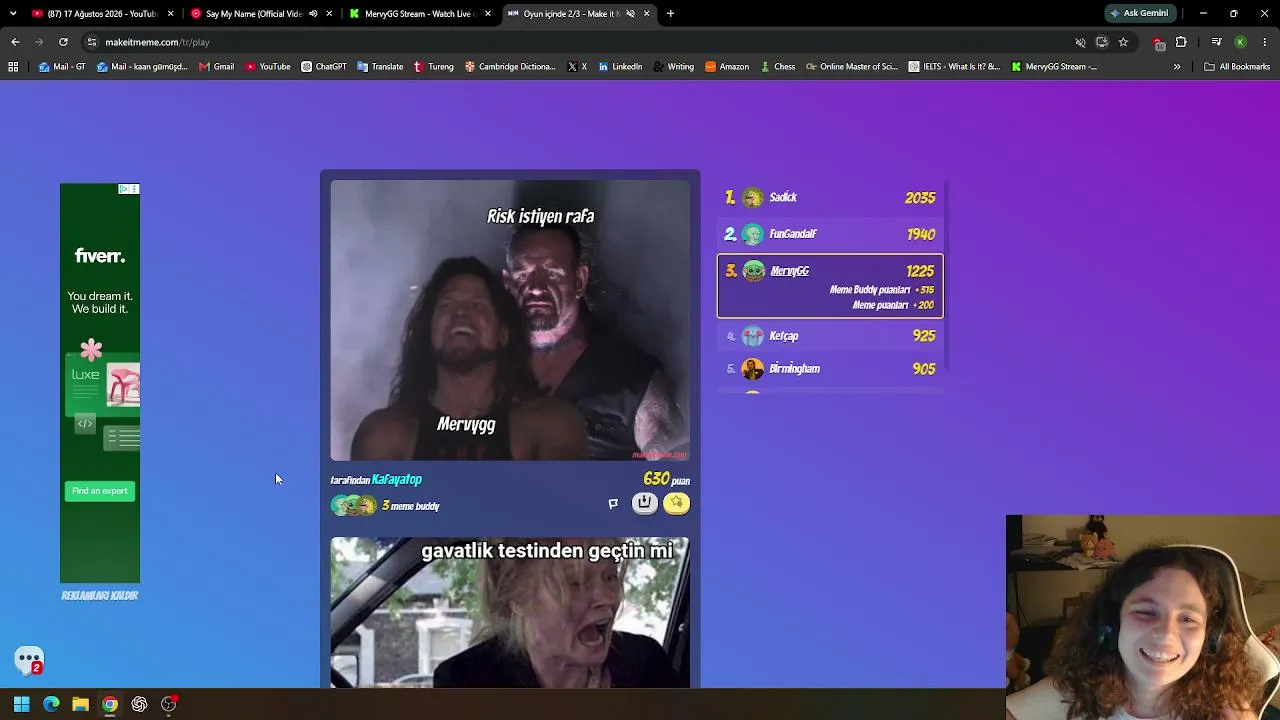Launch Microsoft Edge from the taskbar

[x=51, y=704]
